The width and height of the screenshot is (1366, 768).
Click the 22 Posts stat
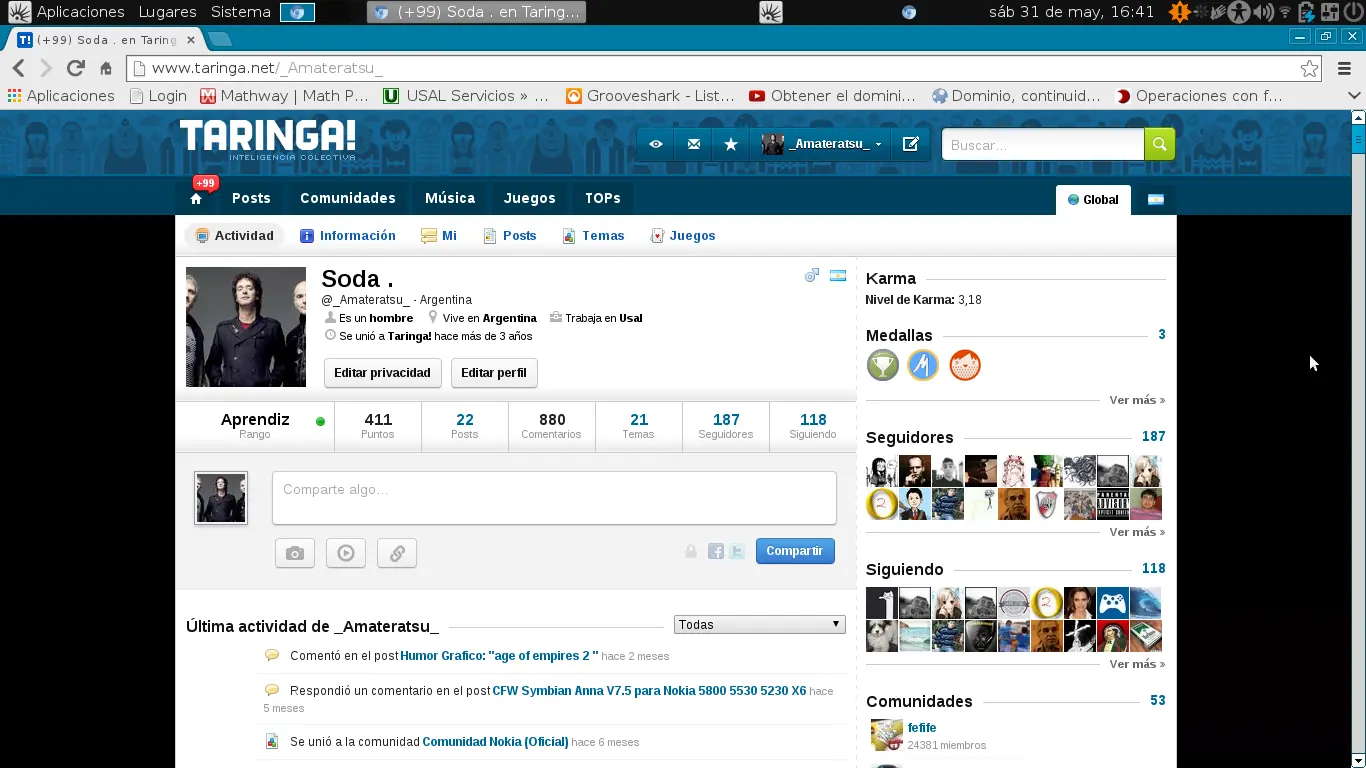[465, 426]
